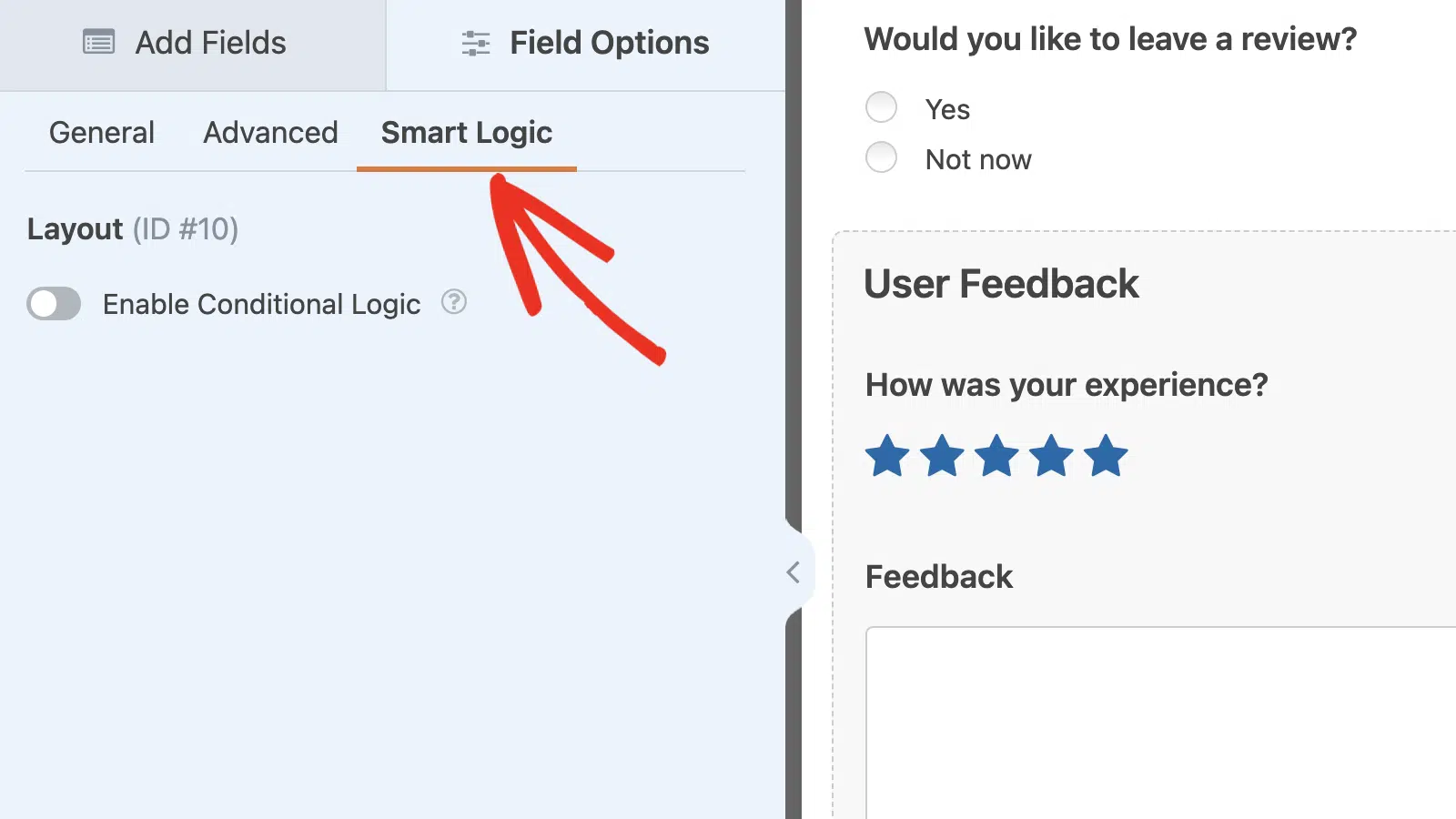Select the first rating star
Image resolution: width=1456 pixels, height=819 pixels.
[887, 456]
